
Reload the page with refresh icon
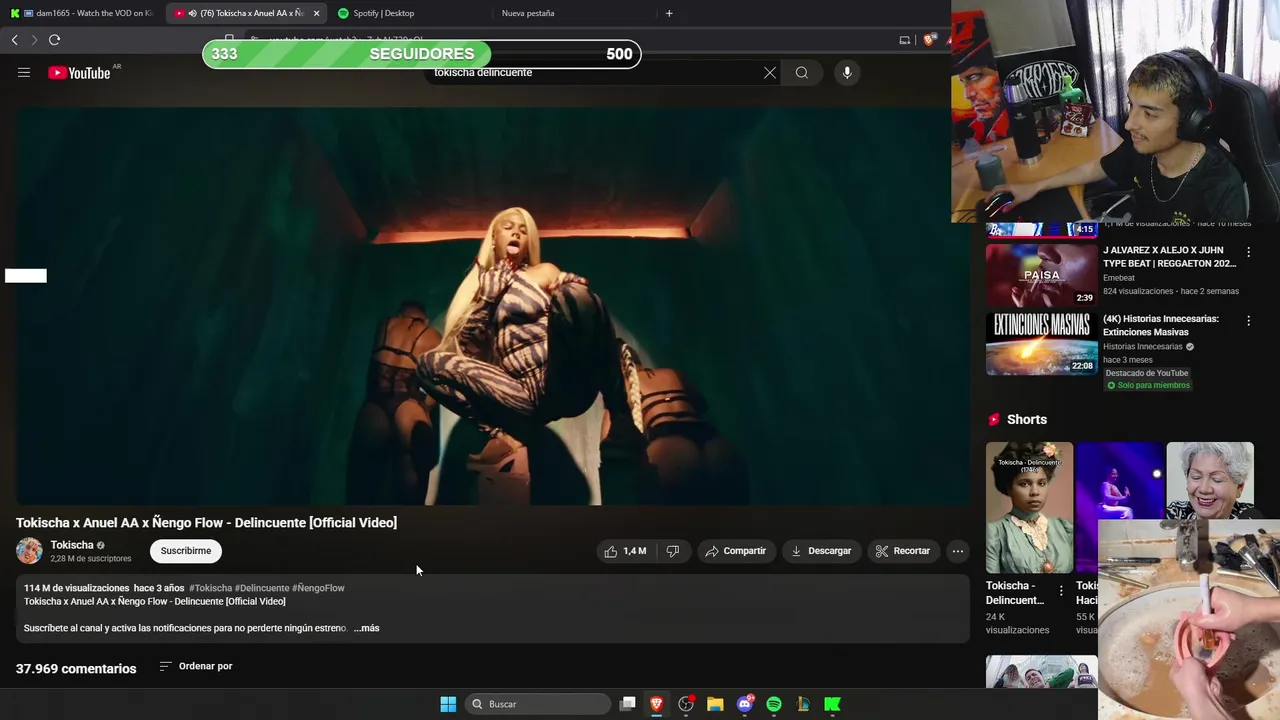[x=54, y=40]
